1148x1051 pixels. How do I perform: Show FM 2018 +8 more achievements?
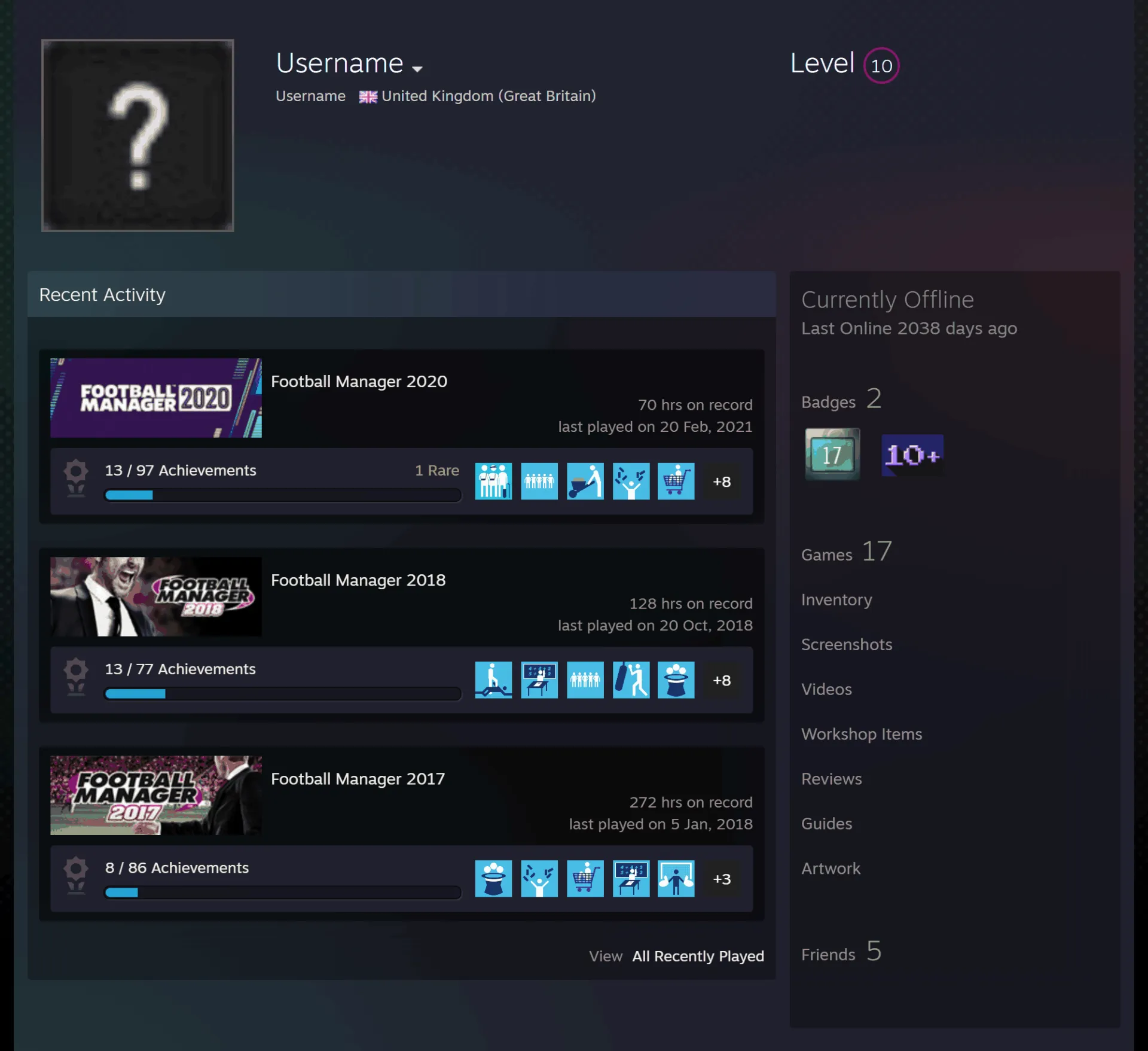(x=722, y=680)
